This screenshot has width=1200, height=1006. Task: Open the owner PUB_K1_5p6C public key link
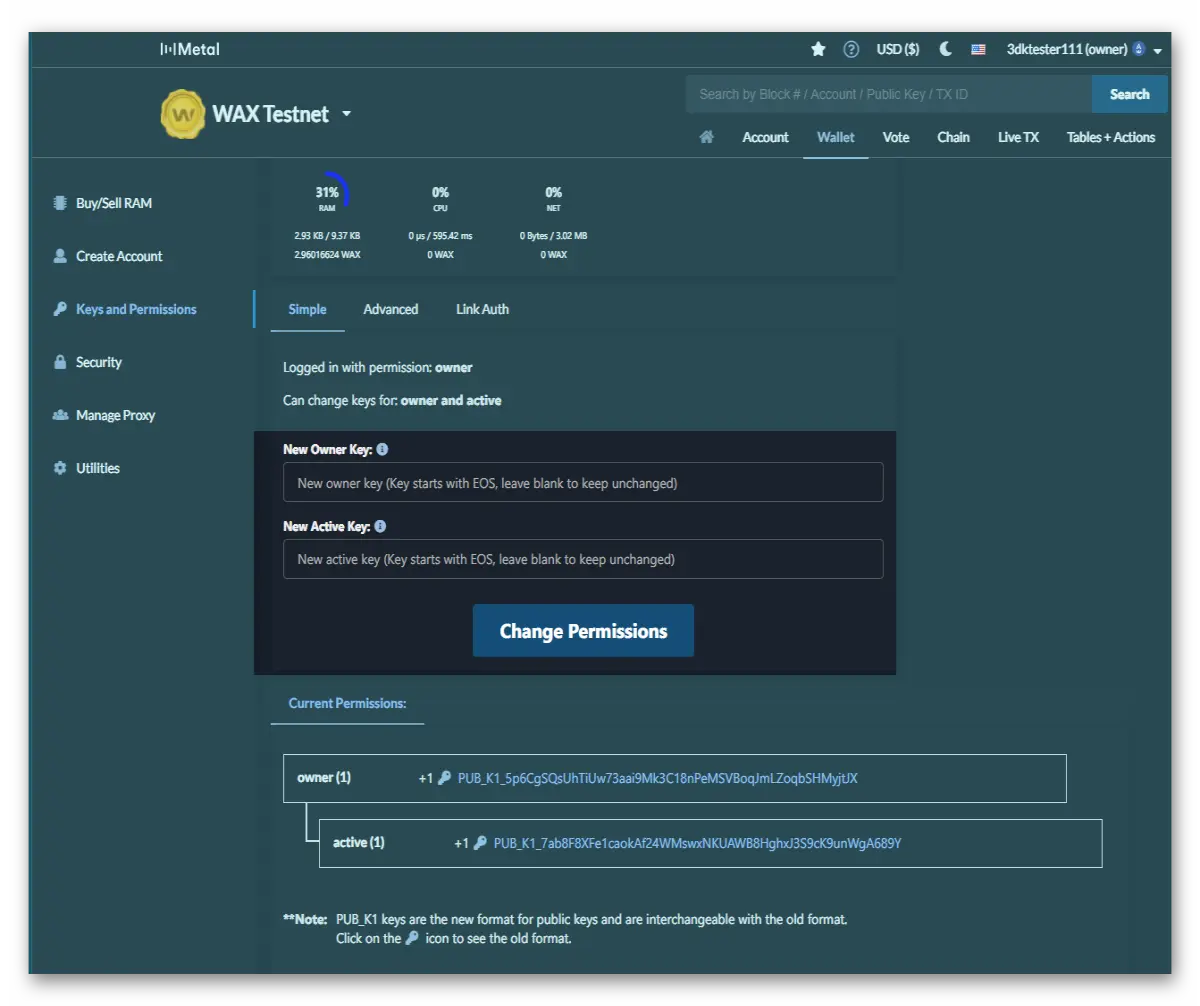(657, 777)
